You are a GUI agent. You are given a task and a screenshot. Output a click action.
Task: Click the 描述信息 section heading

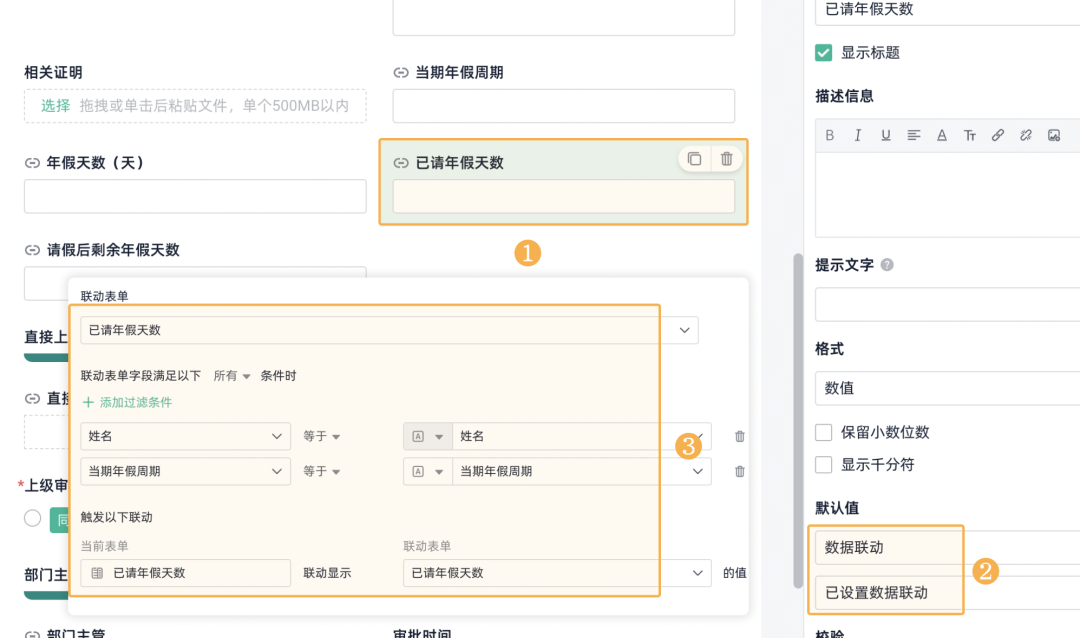(x=844, y=96)
